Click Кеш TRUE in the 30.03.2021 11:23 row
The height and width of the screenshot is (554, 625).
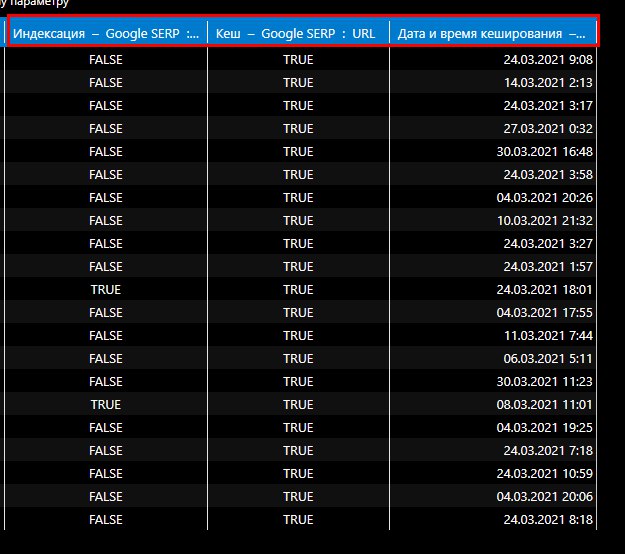pos(298,381)
